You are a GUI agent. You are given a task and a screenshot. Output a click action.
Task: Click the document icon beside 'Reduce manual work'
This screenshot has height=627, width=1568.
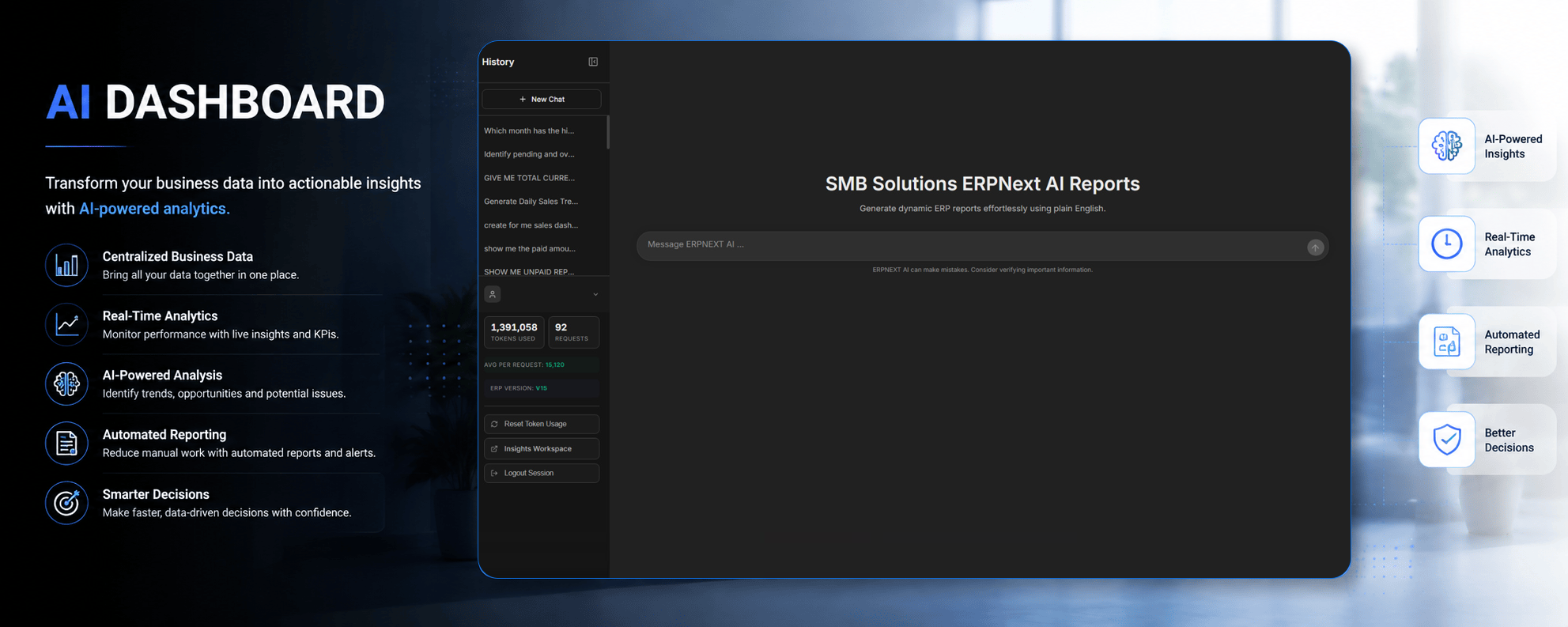click(x=66, y=443)
